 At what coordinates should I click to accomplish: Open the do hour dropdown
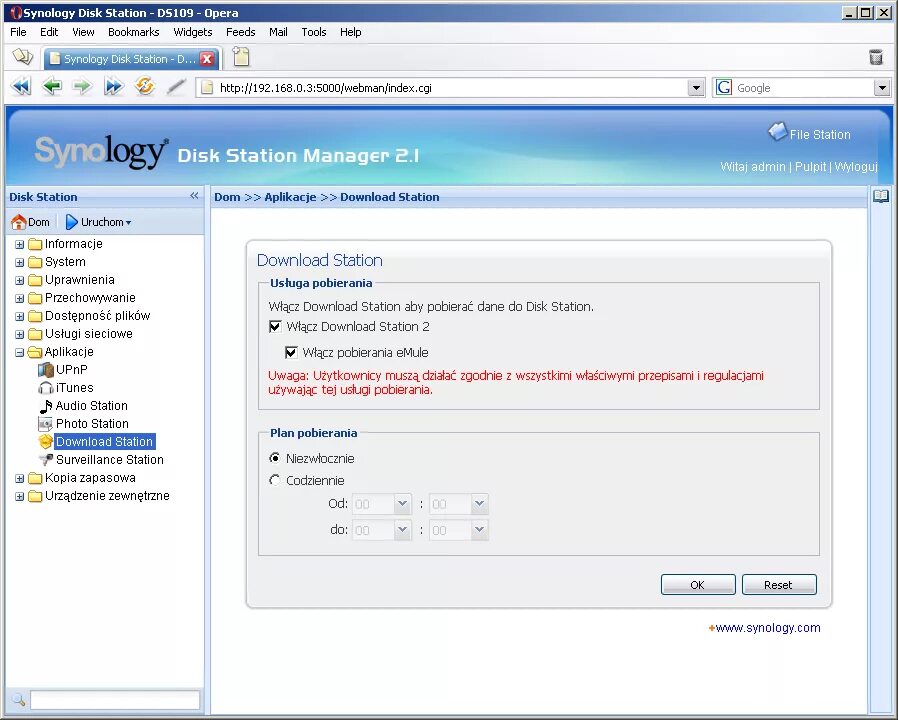403,530
